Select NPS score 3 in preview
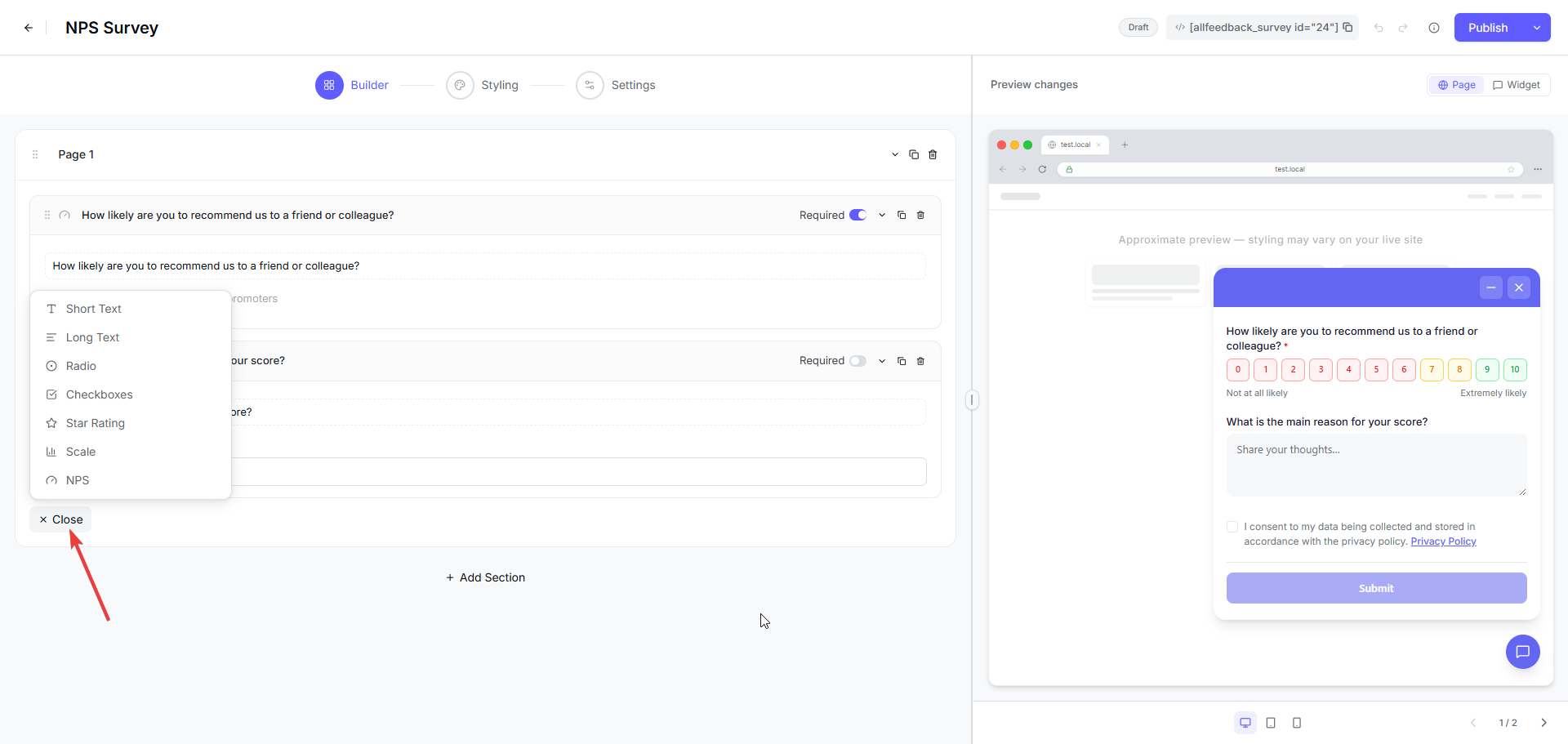 click(x=1321, y=370)
